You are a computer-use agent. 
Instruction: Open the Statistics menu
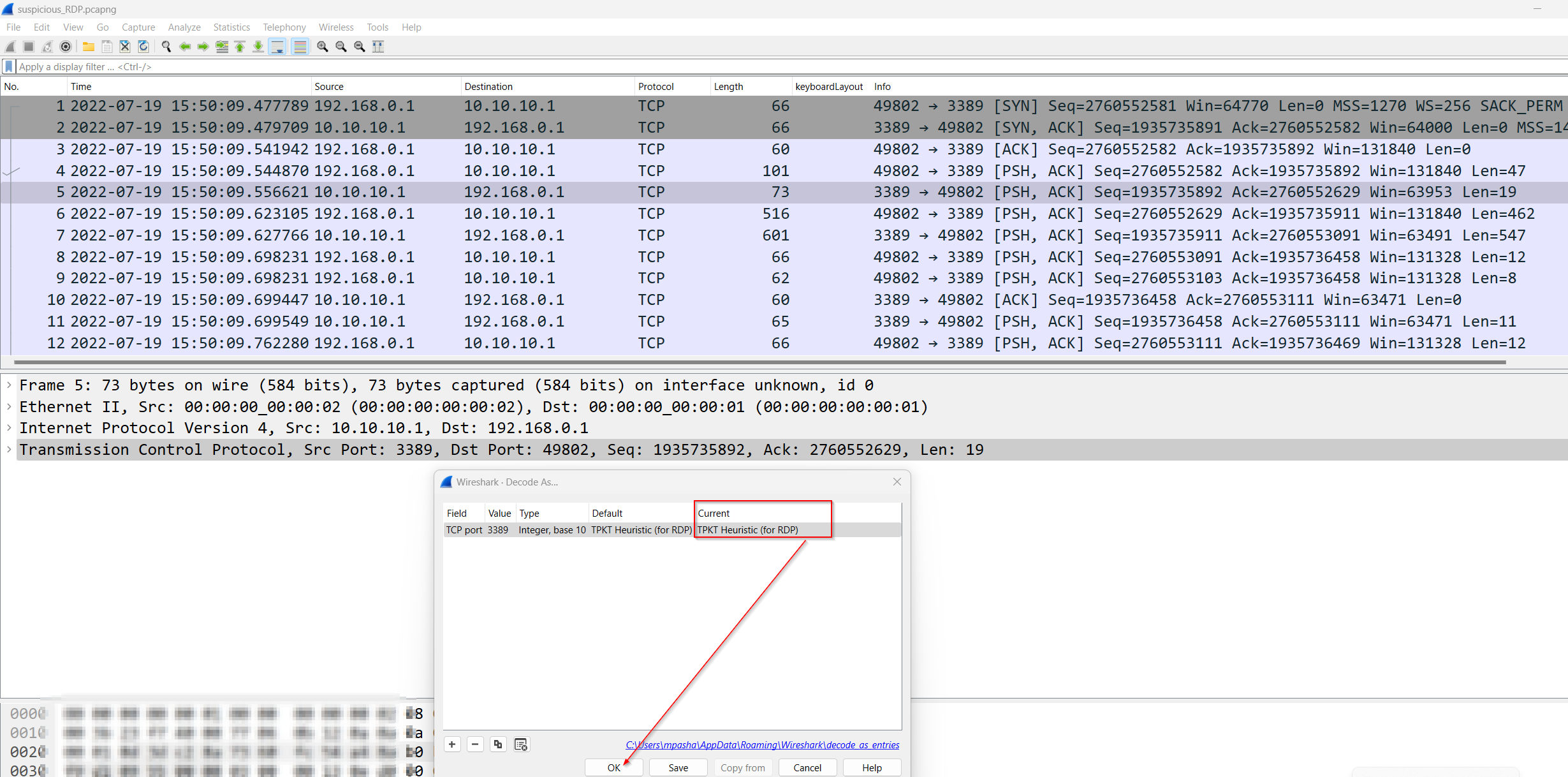click(231, 27)
